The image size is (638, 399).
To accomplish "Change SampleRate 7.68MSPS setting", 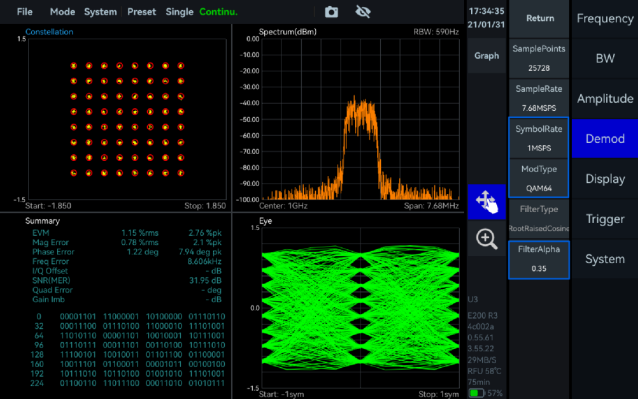I will (539, 98).
